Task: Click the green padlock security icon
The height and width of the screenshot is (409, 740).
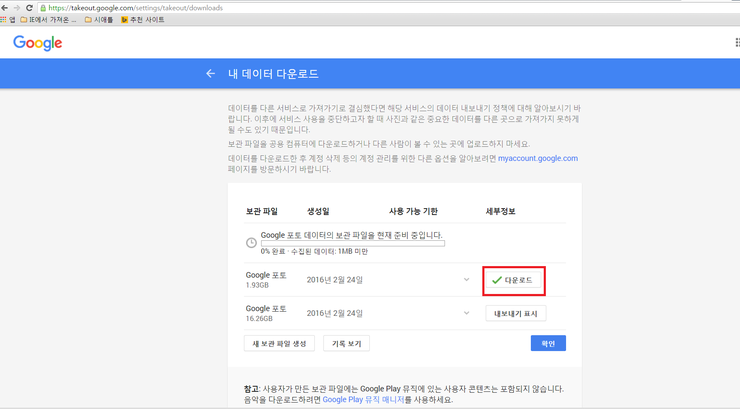Action: click(43, 8)
